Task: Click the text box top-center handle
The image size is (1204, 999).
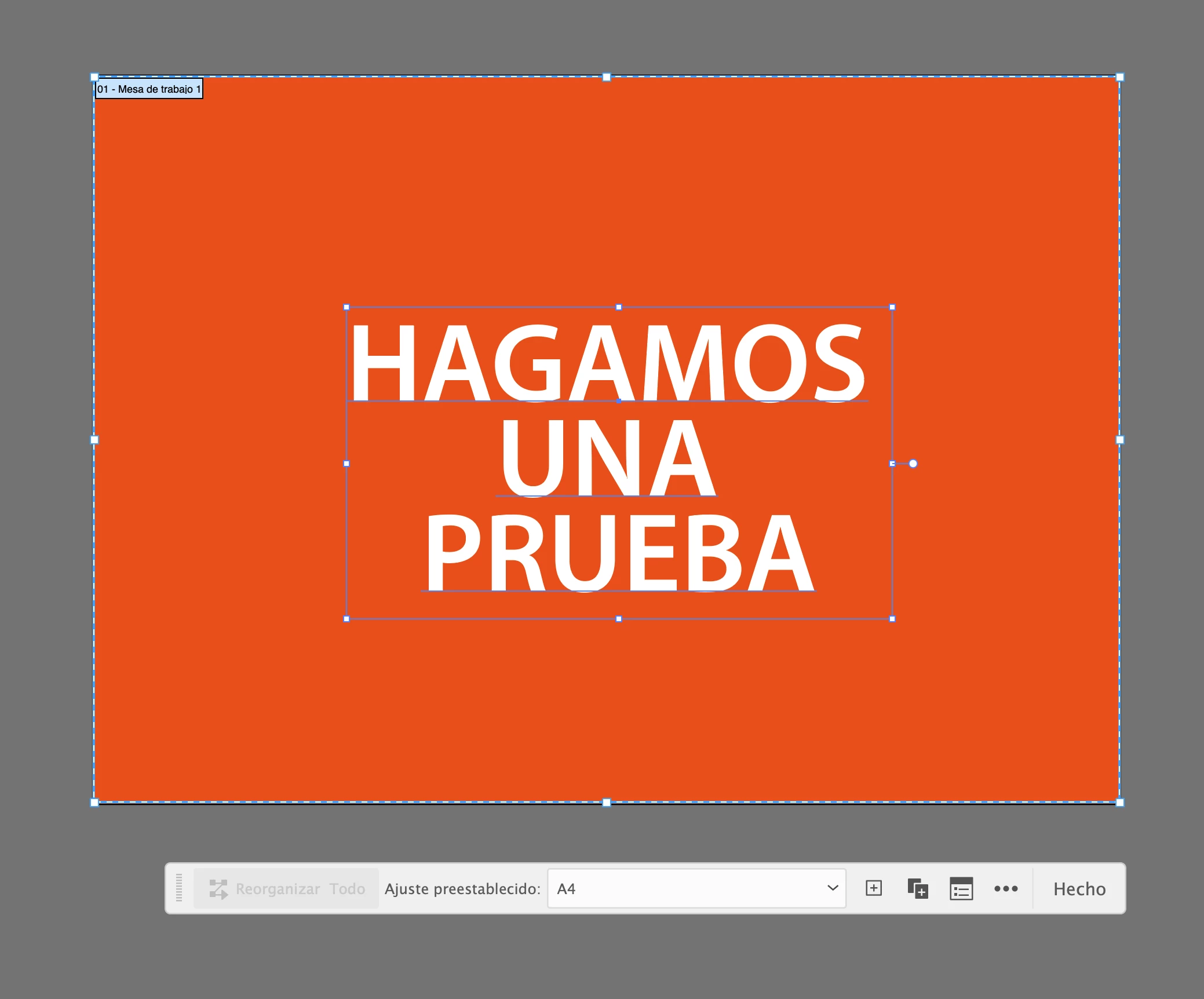Action: pyautogui.click(x=619, y=307)
